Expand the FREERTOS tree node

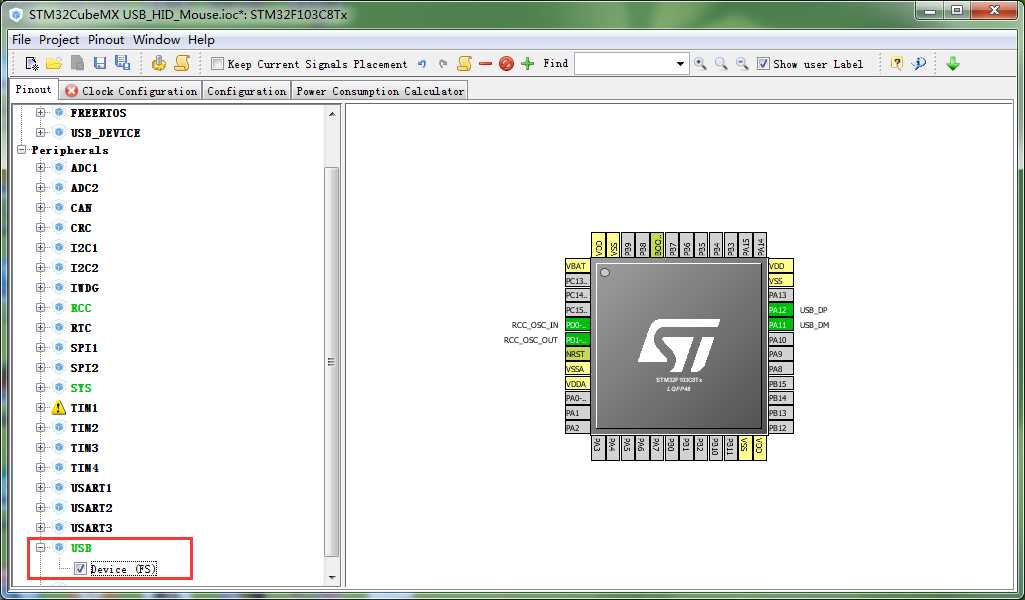pyautogui.click(x=41, y=112)
